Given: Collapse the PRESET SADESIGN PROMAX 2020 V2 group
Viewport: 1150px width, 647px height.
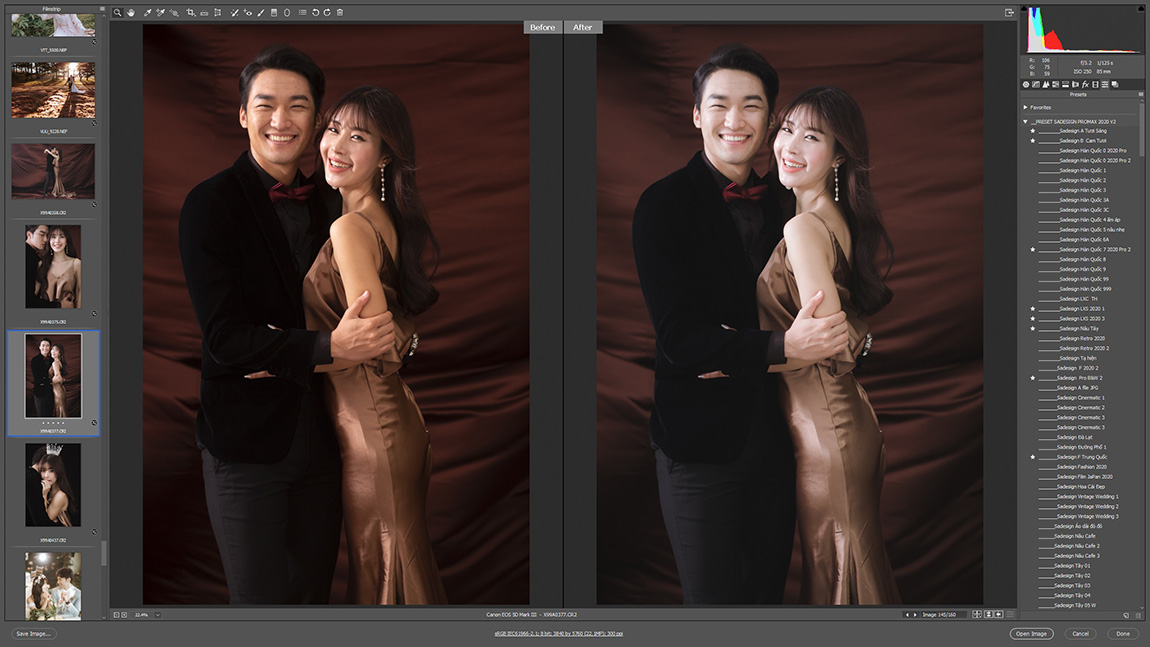Looking at the screenshot, I should point(1026,121).
